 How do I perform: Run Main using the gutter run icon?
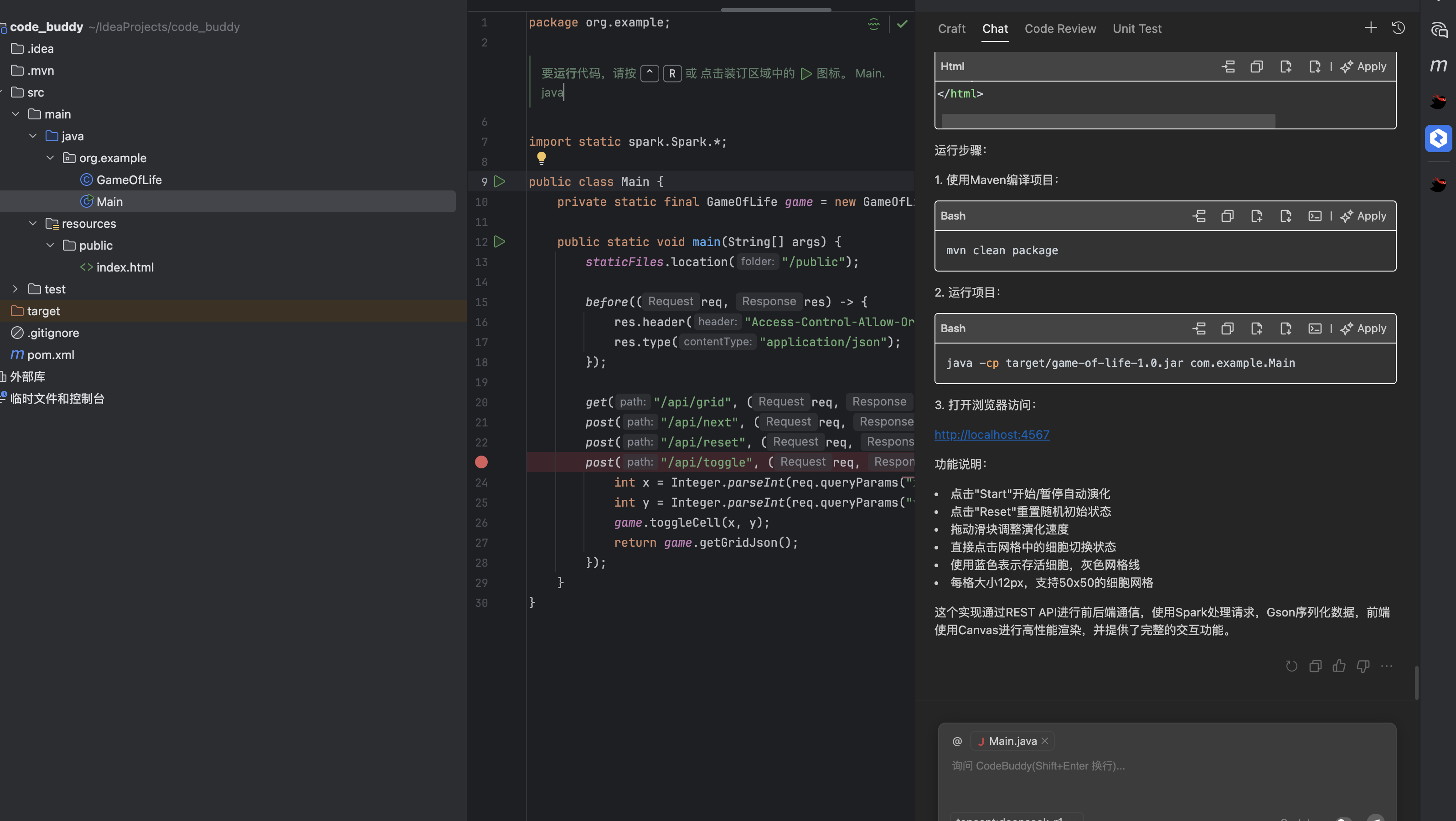[500, 181]
